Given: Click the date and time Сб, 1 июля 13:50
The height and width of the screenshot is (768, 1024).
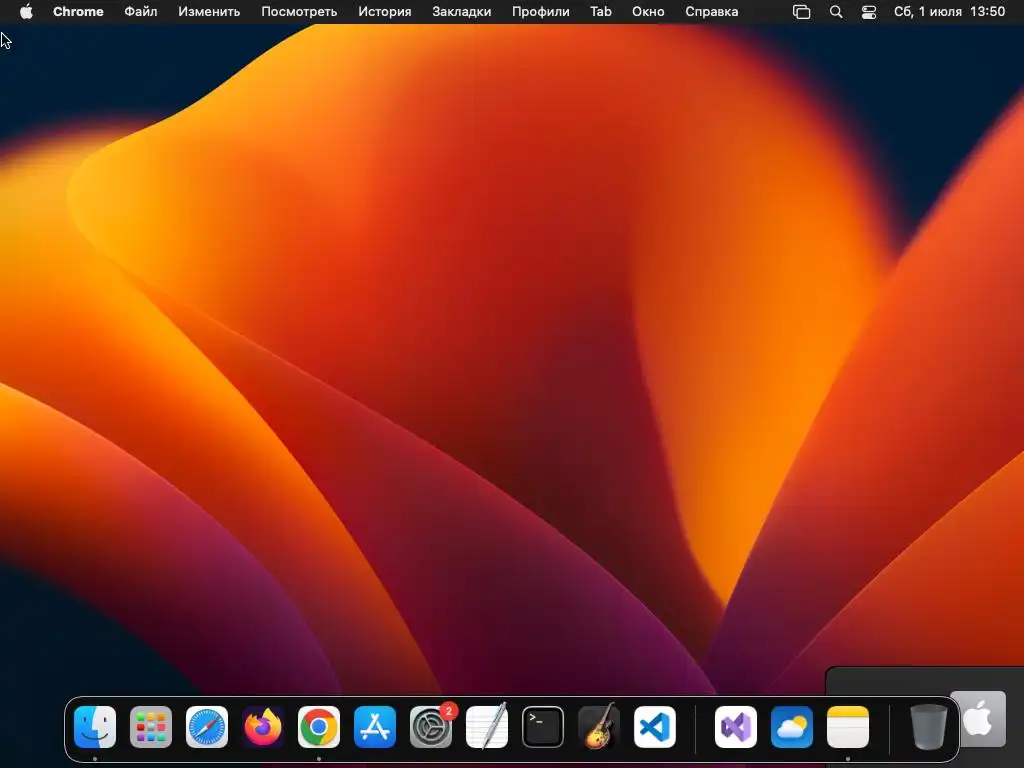Looking at the screenshot, I should [950, 12].
